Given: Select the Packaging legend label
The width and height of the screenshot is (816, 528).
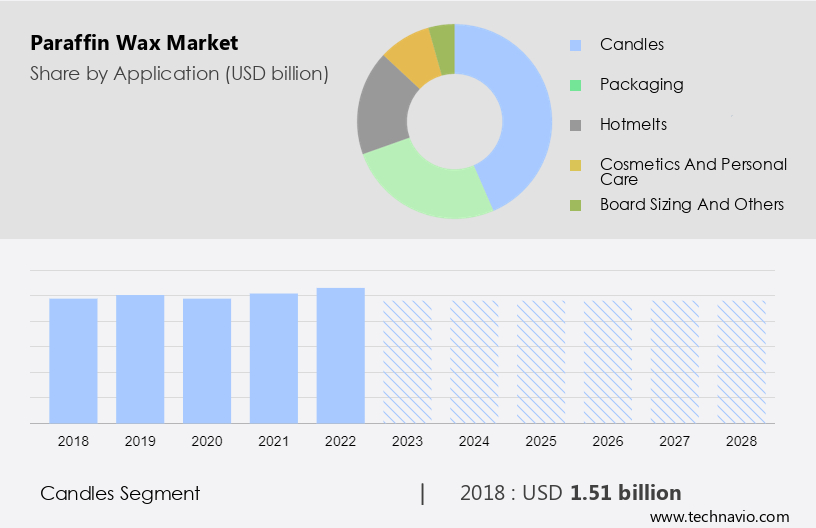Looking at the screenshot, I should [x=641, y=85].
